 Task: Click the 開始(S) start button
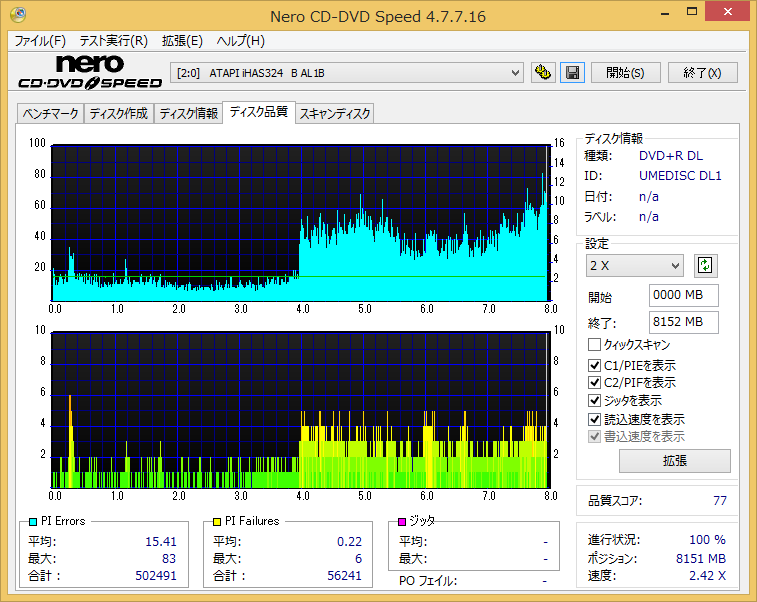[625, 73]
